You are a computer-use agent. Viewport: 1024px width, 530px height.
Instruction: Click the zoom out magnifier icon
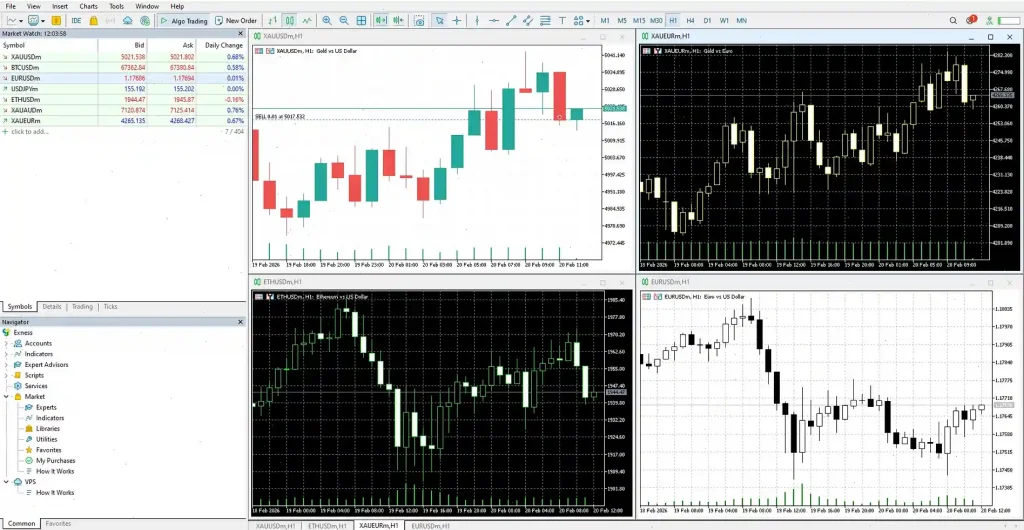click(x=343, y=20)
